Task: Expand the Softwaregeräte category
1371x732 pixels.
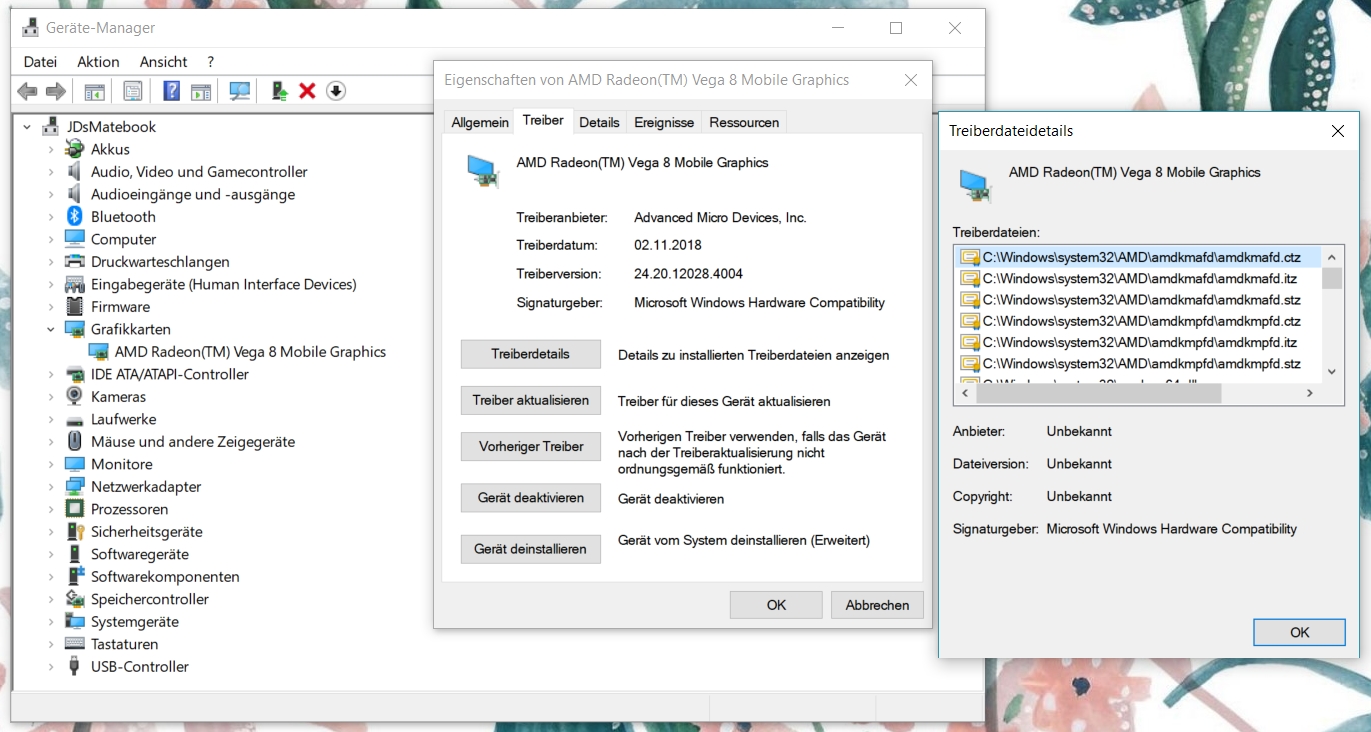Action: pos(51,554)
